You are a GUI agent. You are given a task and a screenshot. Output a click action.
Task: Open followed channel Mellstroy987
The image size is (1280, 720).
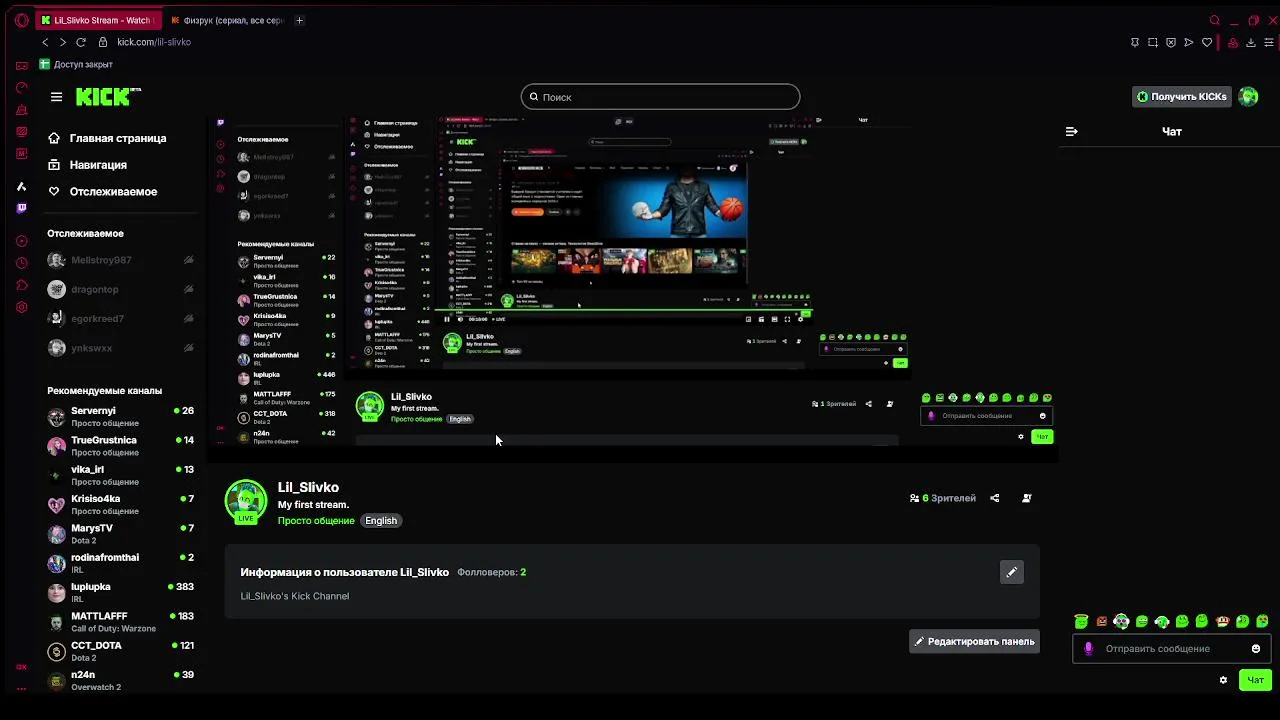[x=120, y=260]
